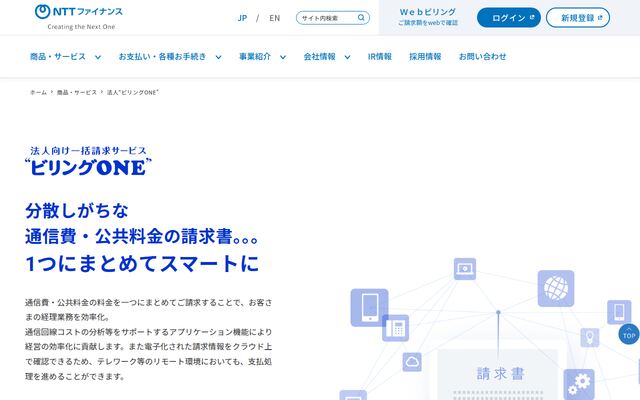Open the お支払い・各種お手続き menu item

162,57
